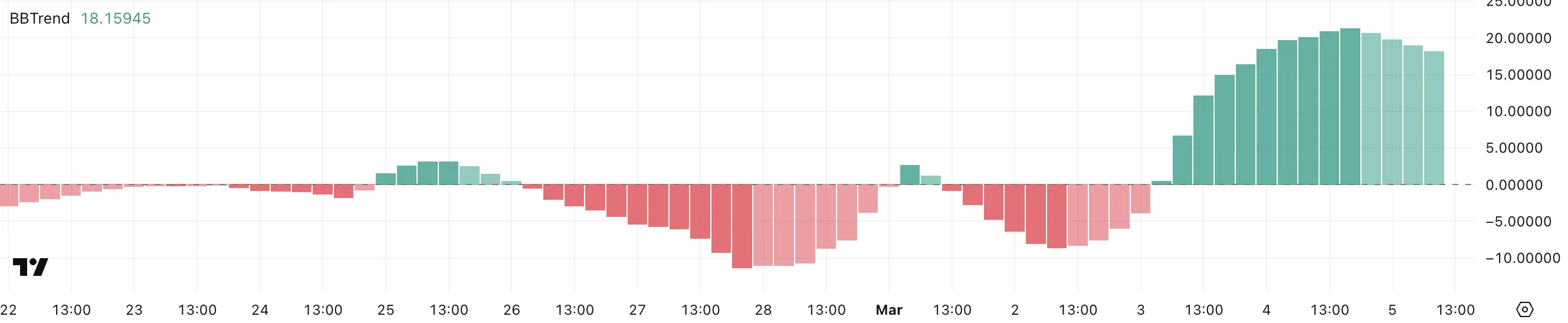The width and height of the screenshot is (1568, 323).
Task: Click the TradingView logo icon
Action: tap(31, 267)
